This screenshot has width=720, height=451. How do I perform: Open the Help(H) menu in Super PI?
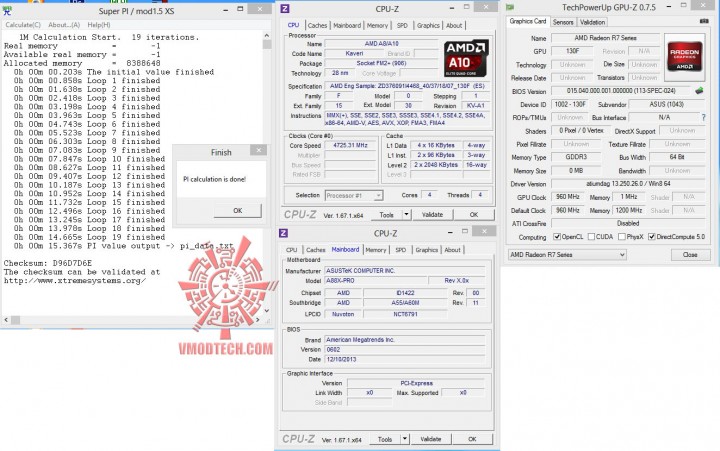point(99,25)
